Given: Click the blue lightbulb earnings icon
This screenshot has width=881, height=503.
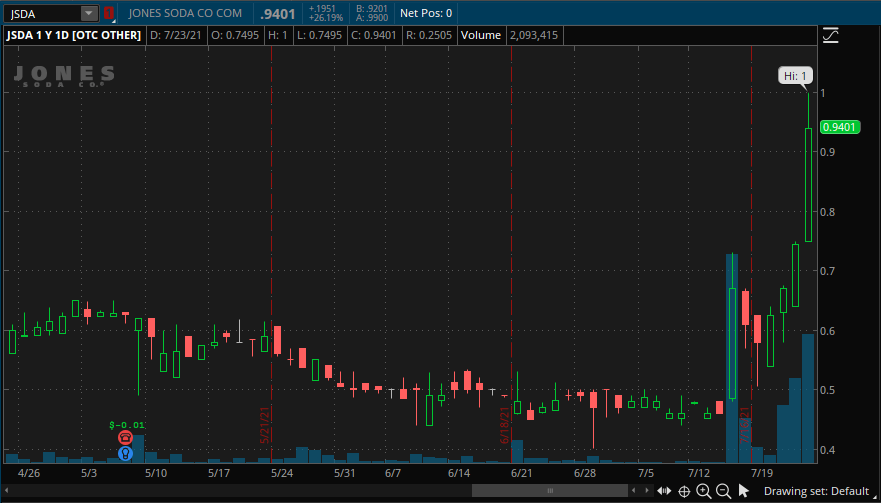Looking at the screenshot, I should (x=125, y=453).
